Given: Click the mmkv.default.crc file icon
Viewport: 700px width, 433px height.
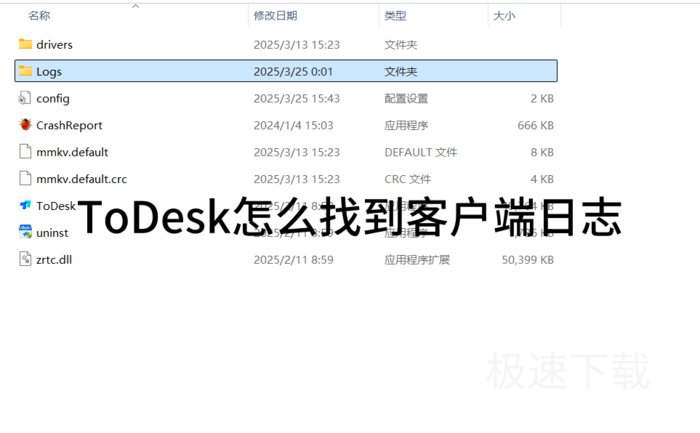Looking at the screenshot, I should 25,179.
